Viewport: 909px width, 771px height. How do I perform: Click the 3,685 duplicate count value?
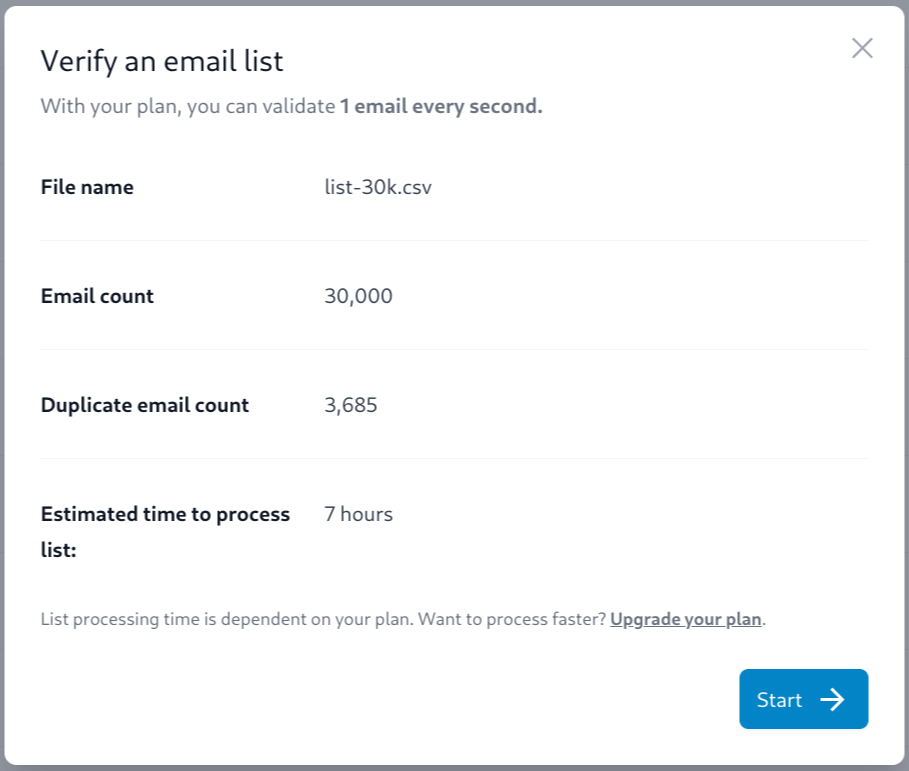click(x=351, y=405)
